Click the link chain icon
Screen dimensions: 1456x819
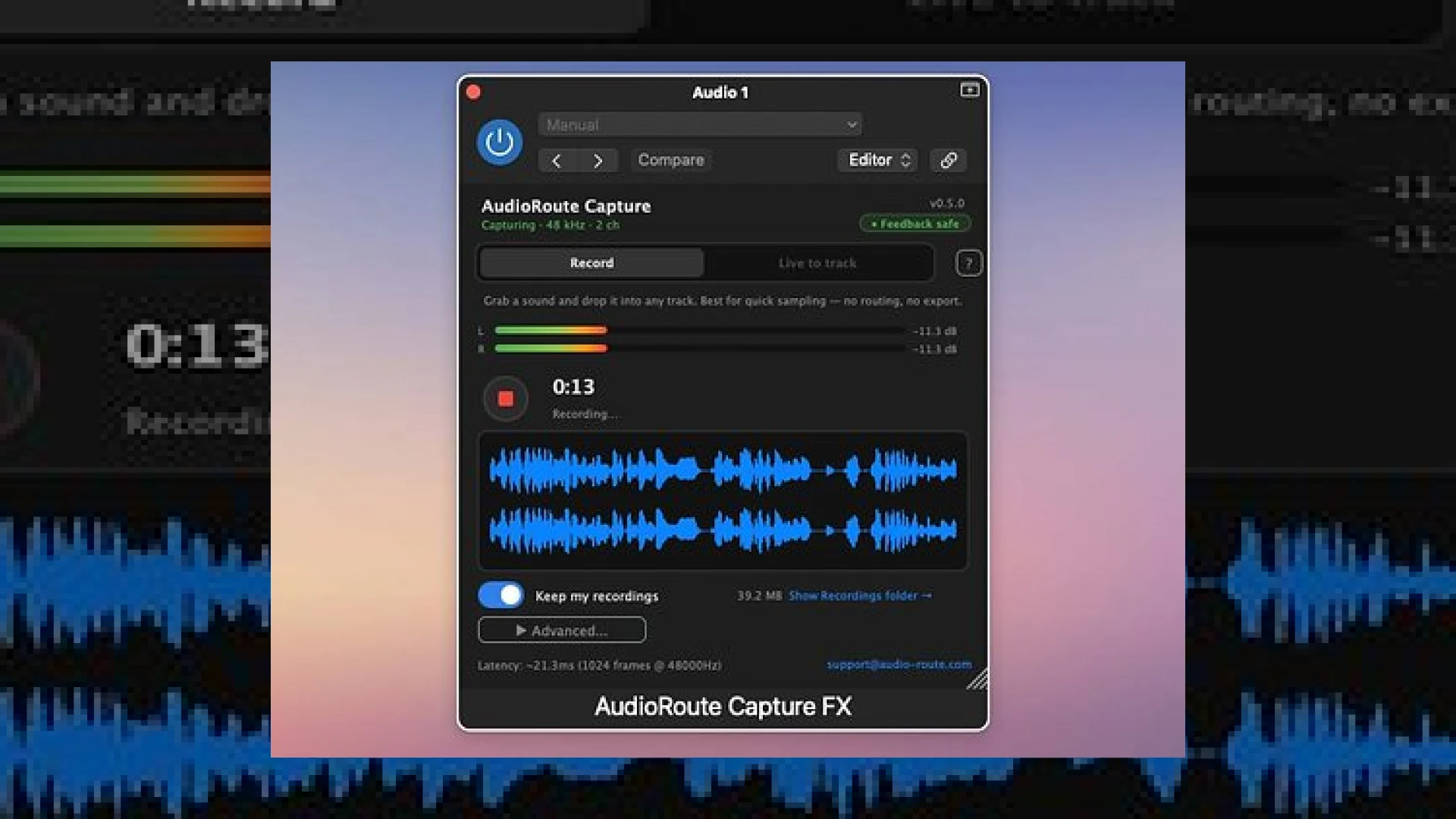click(x=948, y=160)
